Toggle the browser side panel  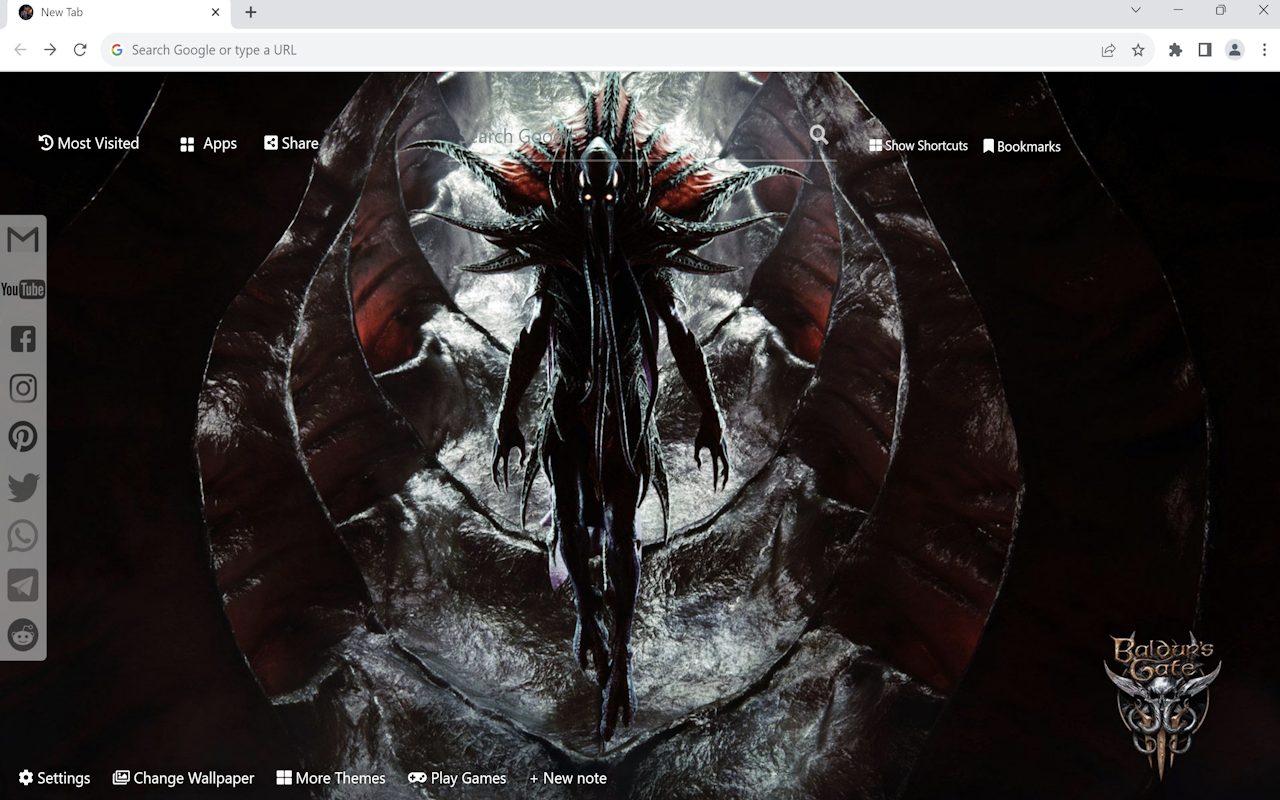[1205, 50]
